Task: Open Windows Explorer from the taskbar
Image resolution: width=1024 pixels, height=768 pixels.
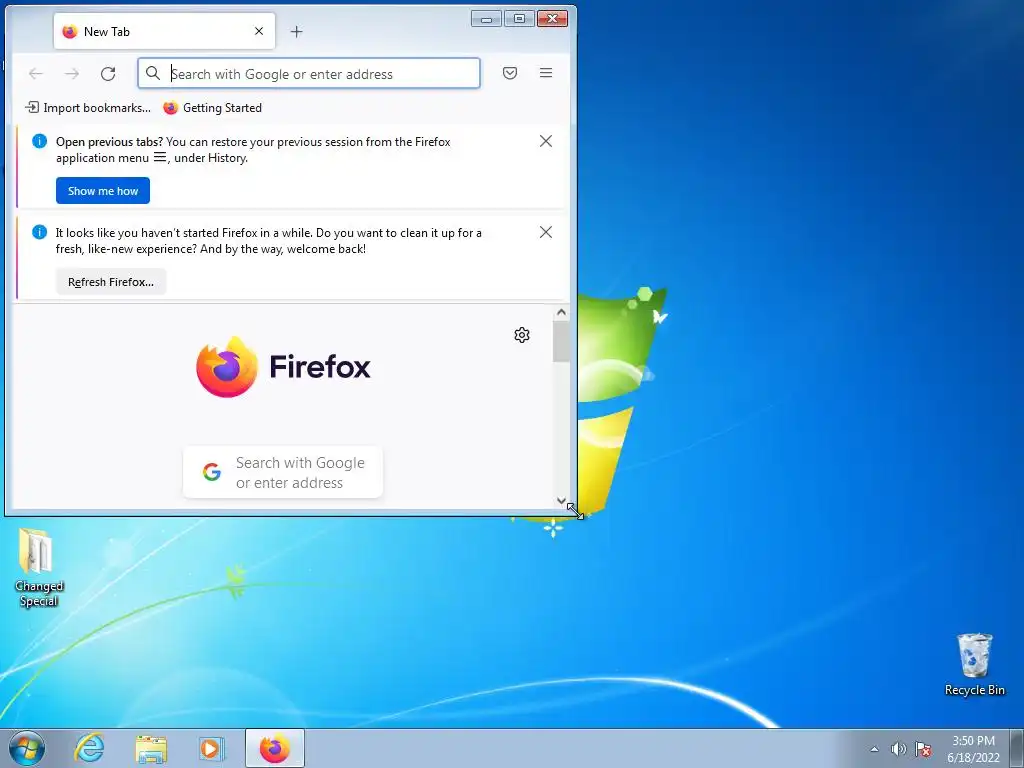Action: [x=151, y=748]
